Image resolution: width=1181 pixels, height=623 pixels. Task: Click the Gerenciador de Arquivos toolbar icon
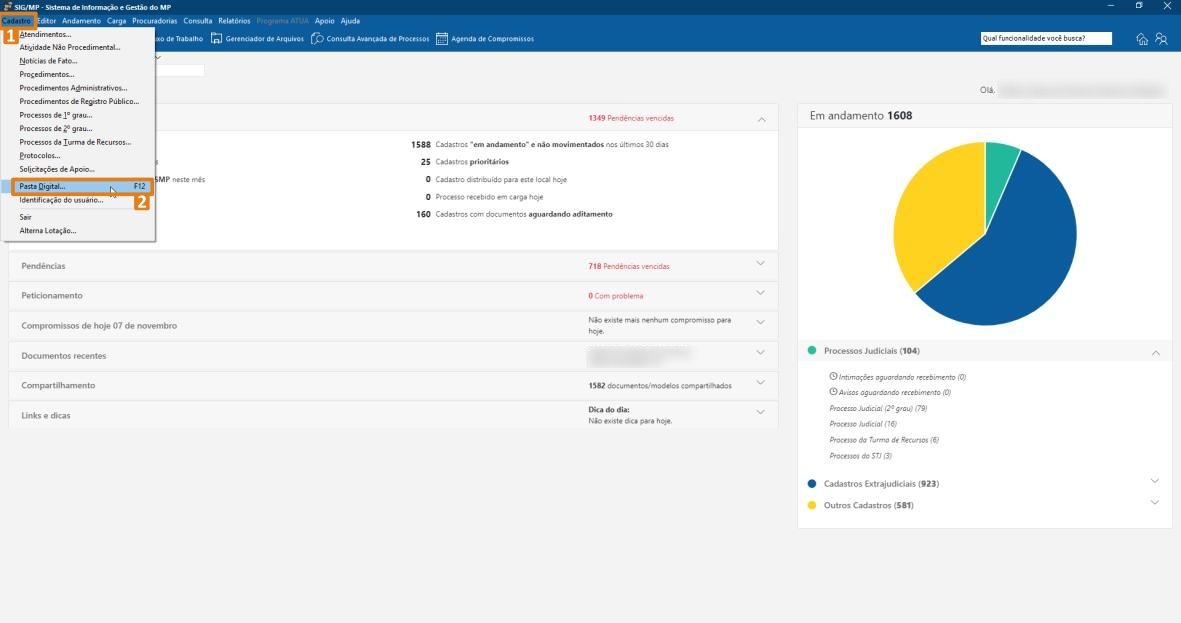(216, 39)
